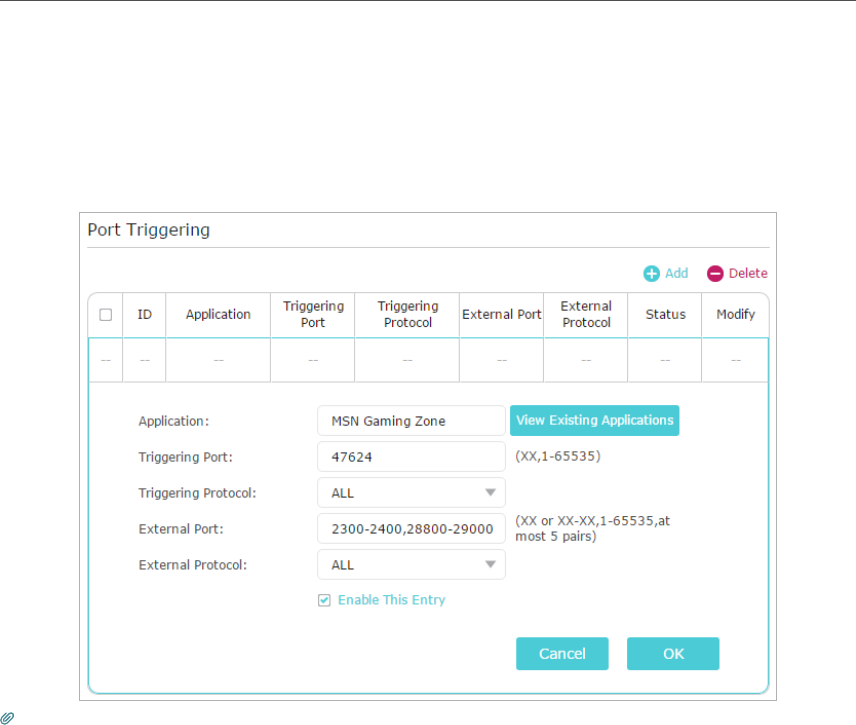This screenshot has width=856, height=725.
Task: Click the Status column header
Action: (665, 314)
